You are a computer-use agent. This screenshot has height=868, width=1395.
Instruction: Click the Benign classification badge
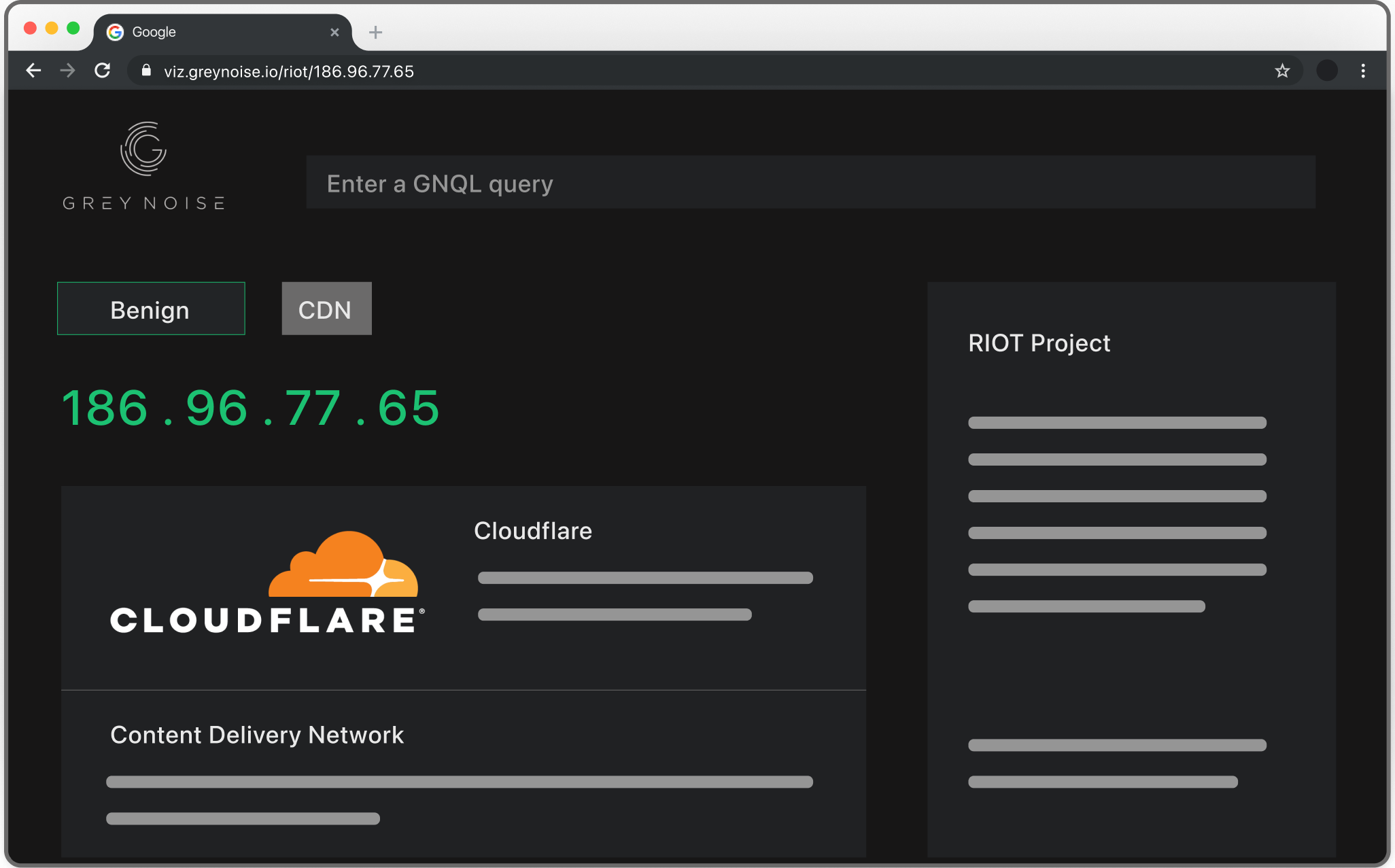(x=151, y=309)
